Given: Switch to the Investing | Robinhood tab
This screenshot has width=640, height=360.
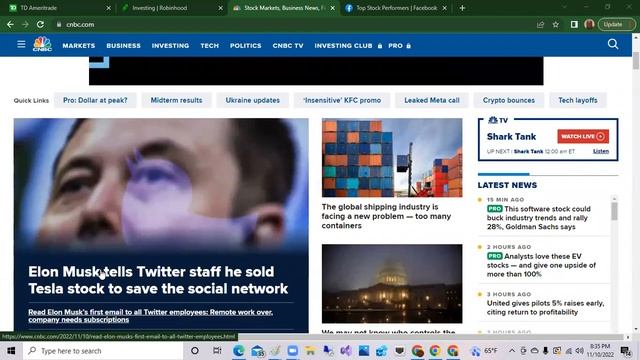Looking at the screenshot, I should [x=171, y=8].
